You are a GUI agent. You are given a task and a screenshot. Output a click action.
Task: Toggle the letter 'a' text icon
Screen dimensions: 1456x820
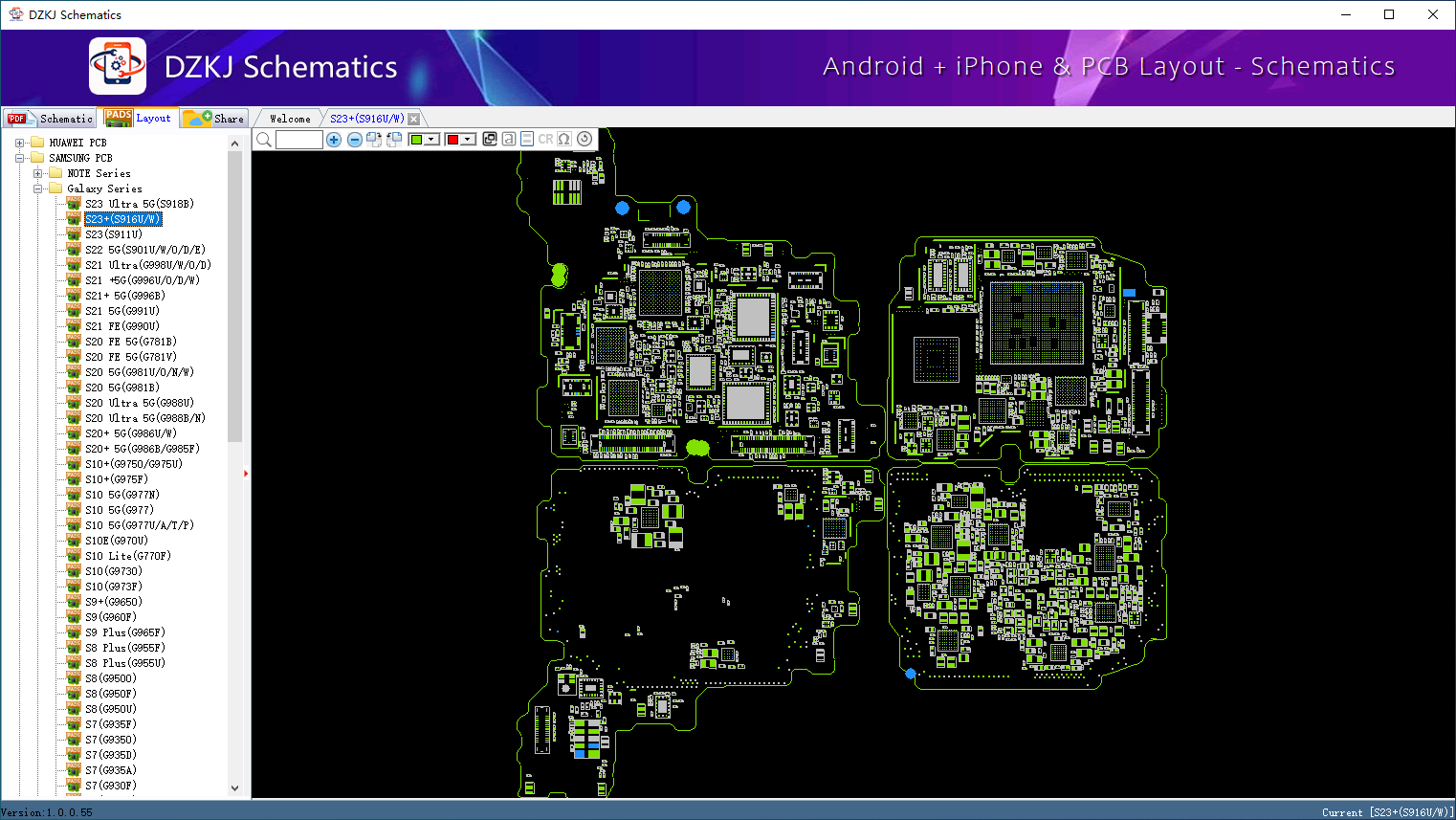[x=509, y=140]
